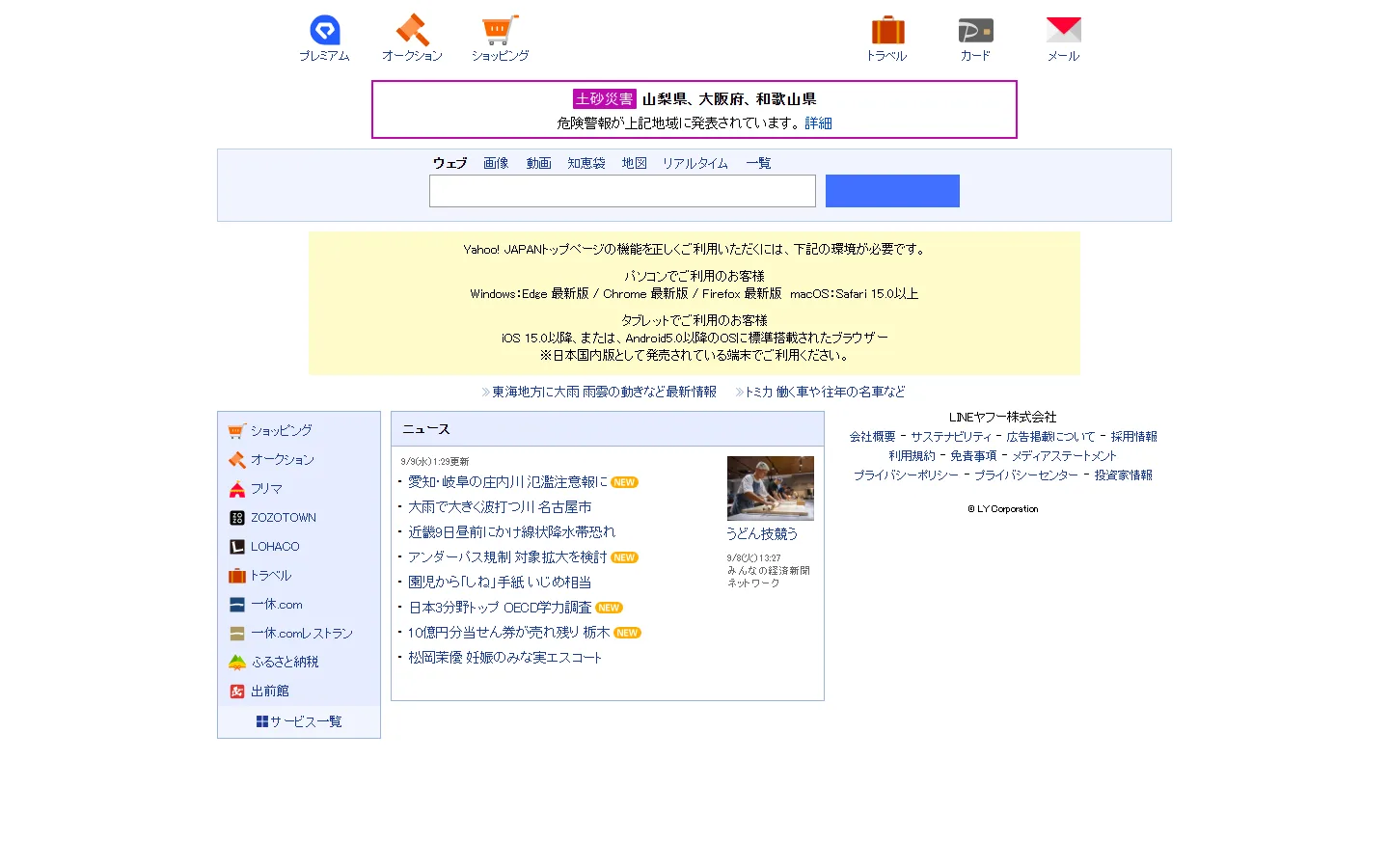The width and height of the screenshot is (1389, 868).
Task: Open LOHACO text link in sidebar
Action: point(275,547)
